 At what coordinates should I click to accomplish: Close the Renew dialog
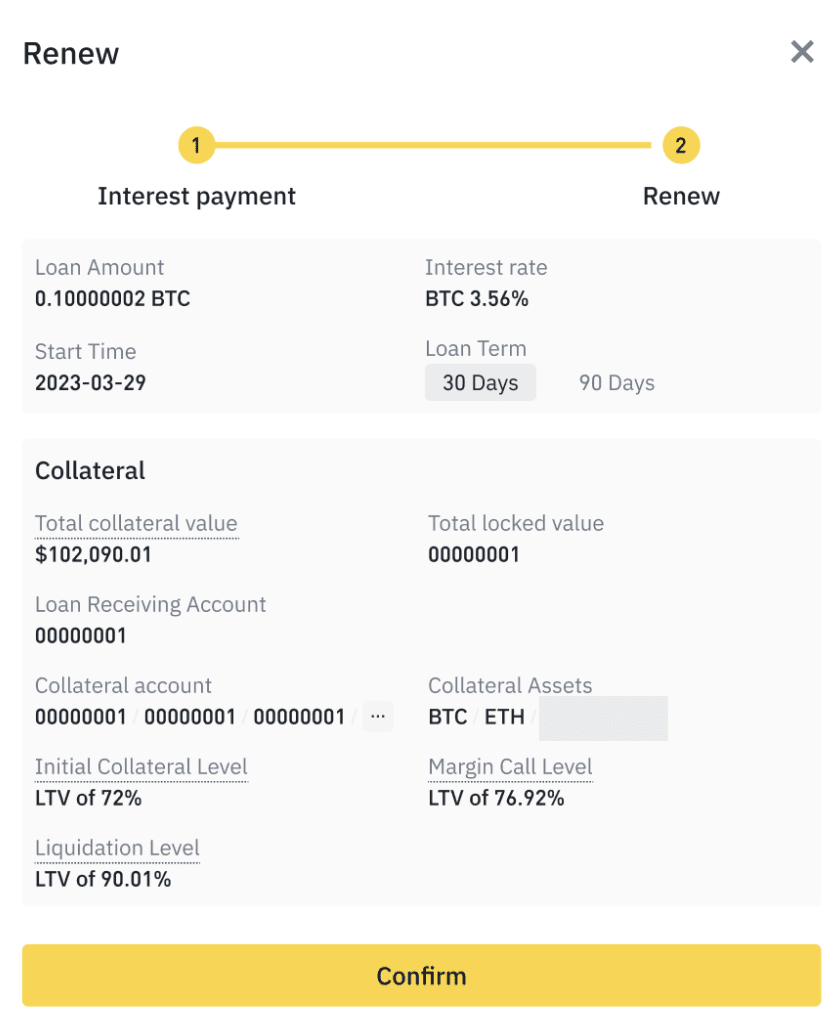[x=802, y=52]
